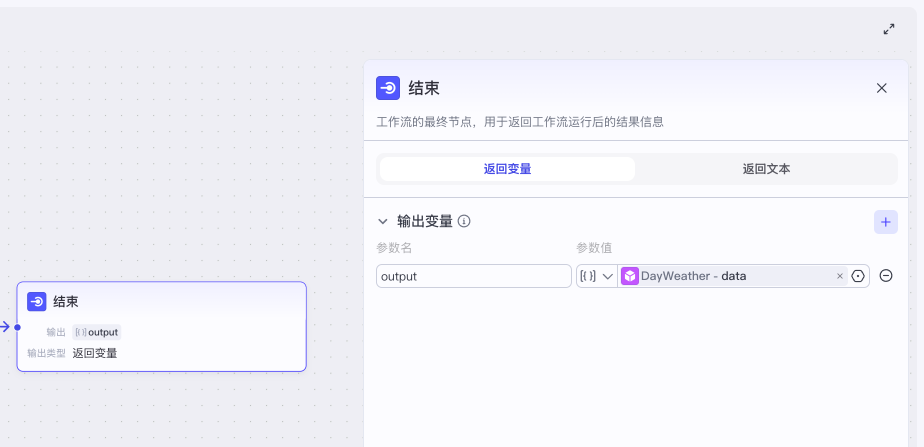This screenshot has height=447, width=924.
Task: Switch to the 返回文本 tab
Action: click(766, 169)
